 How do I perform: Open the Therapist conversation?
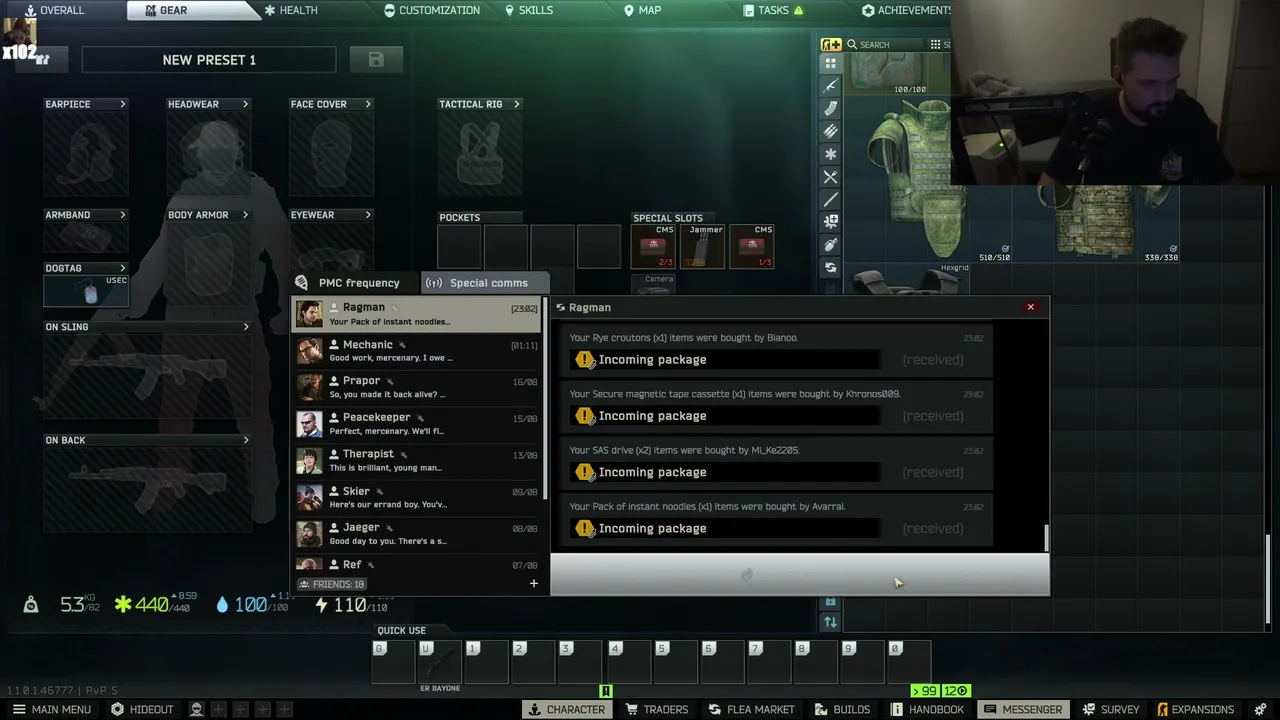pos(418,461)
